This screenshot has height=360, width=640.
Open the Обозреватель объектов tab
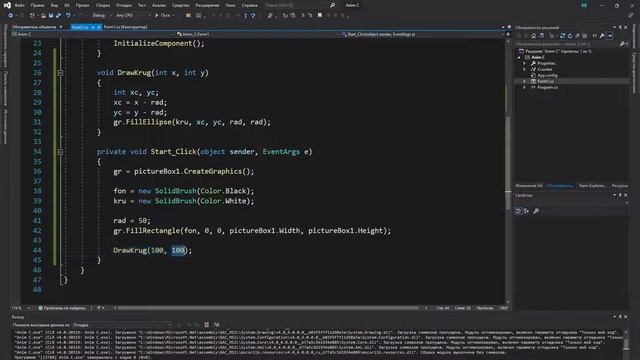pos(34,27)
